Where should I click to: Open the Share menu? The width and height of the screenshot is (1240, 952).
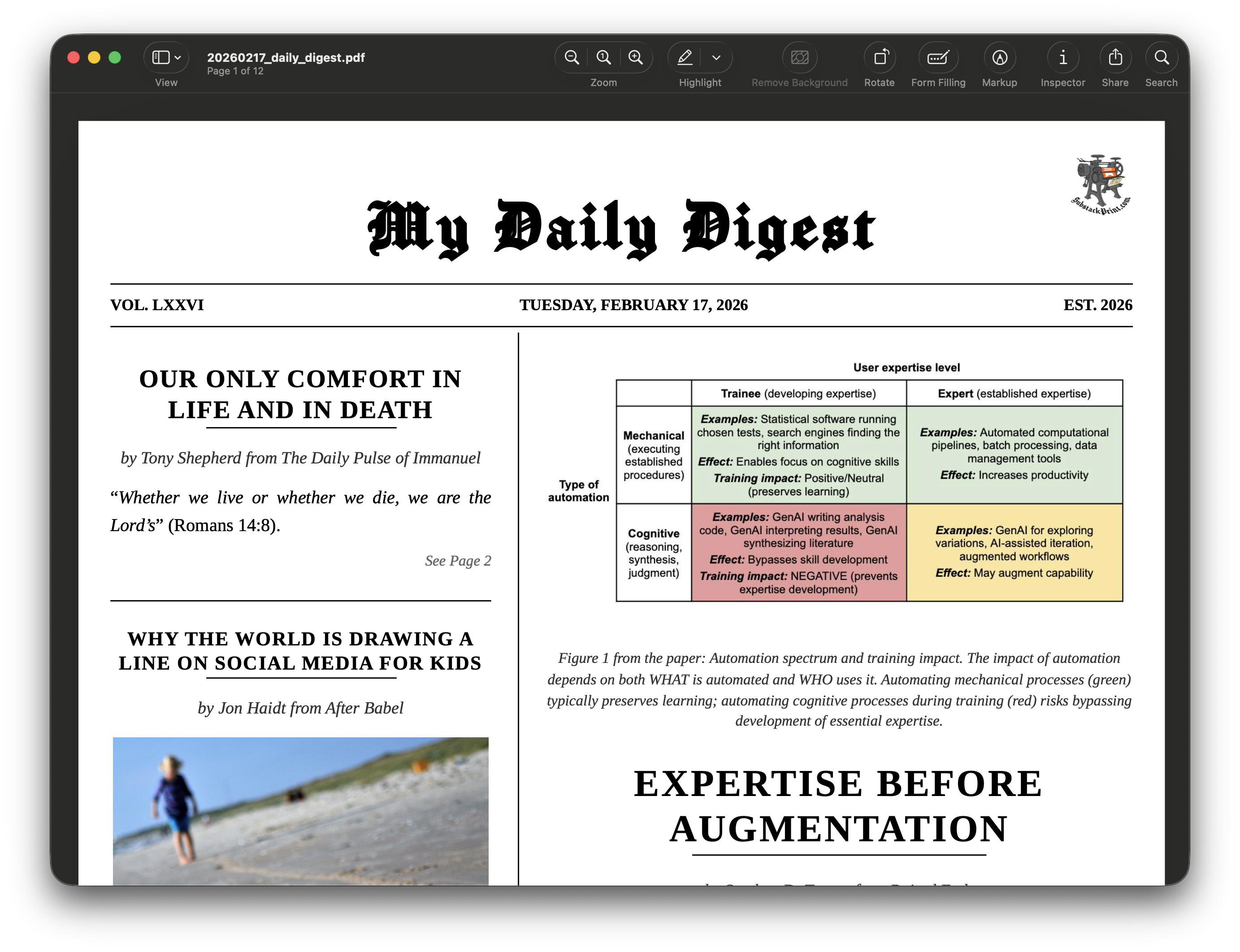point(1115,57)
